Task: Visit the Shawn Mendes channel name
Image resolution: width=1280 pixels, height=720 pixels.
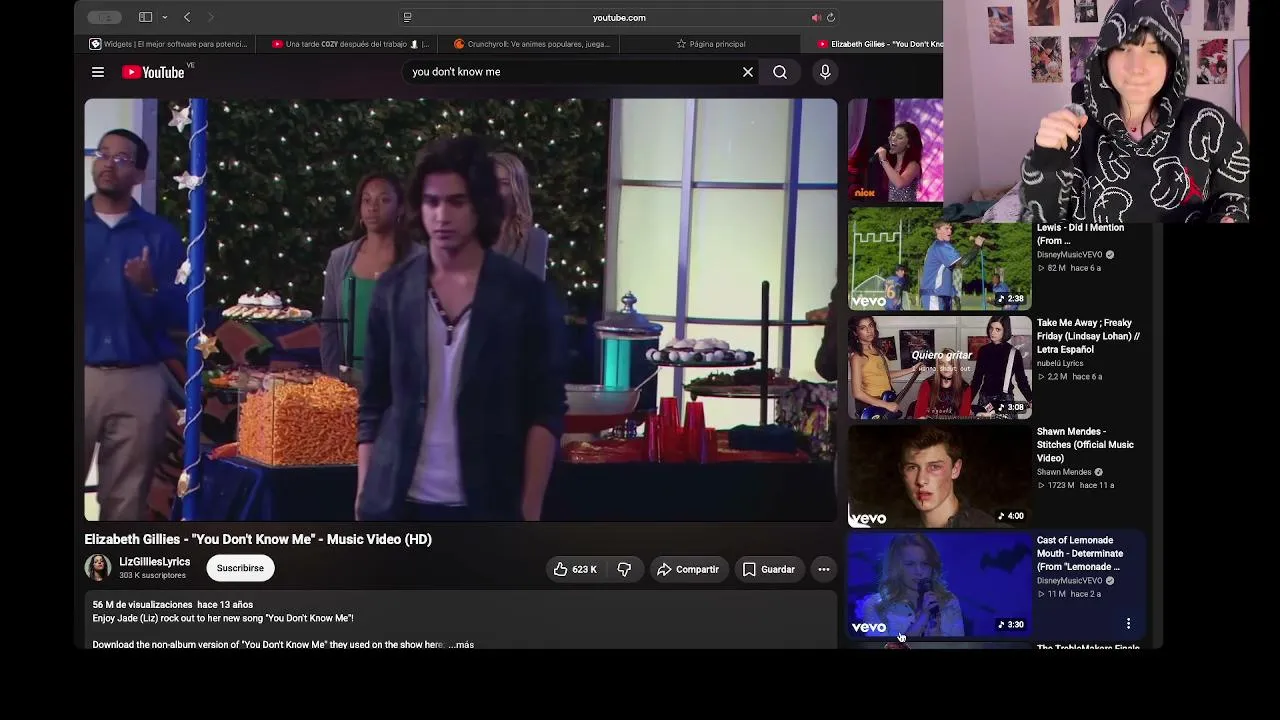Action: pos(1064,472)
